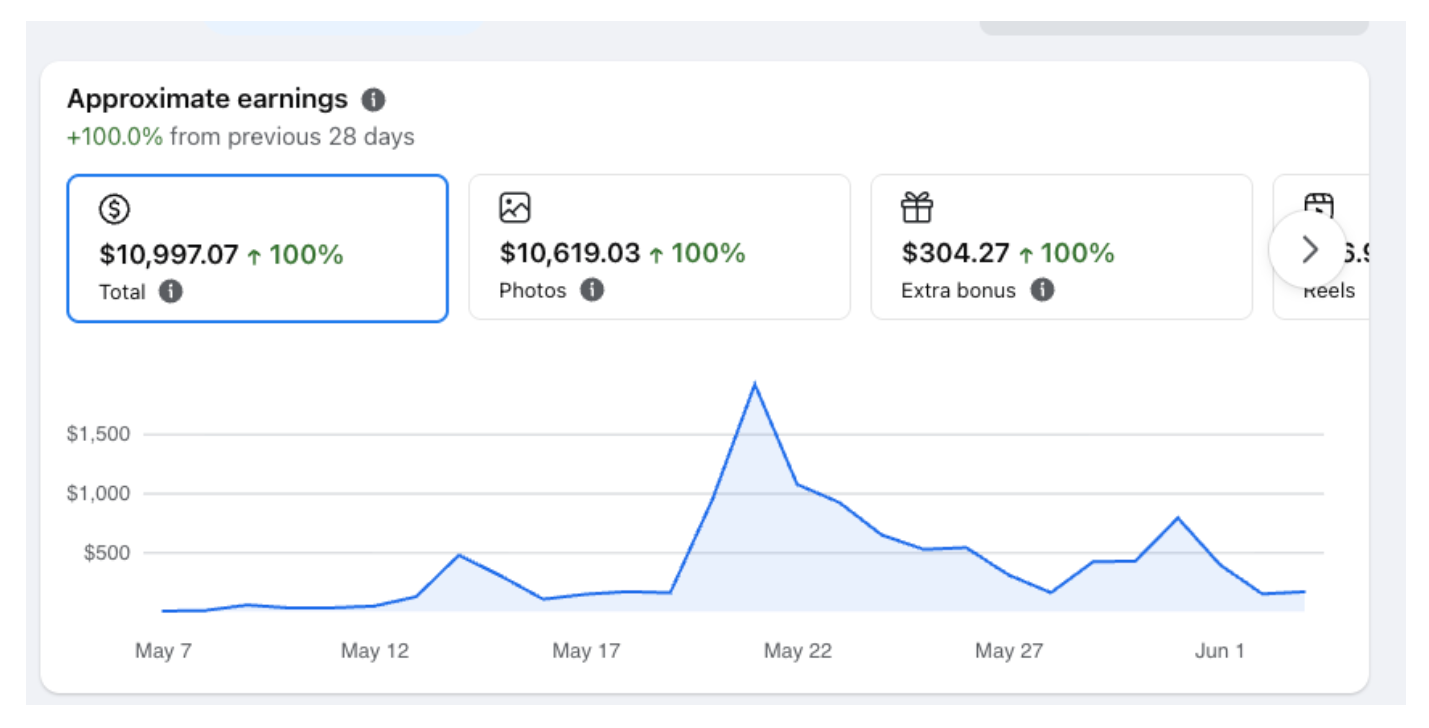Click the dollar sign icon in Total card
The height and width of the screenshot is (728, 1429).
115,209
